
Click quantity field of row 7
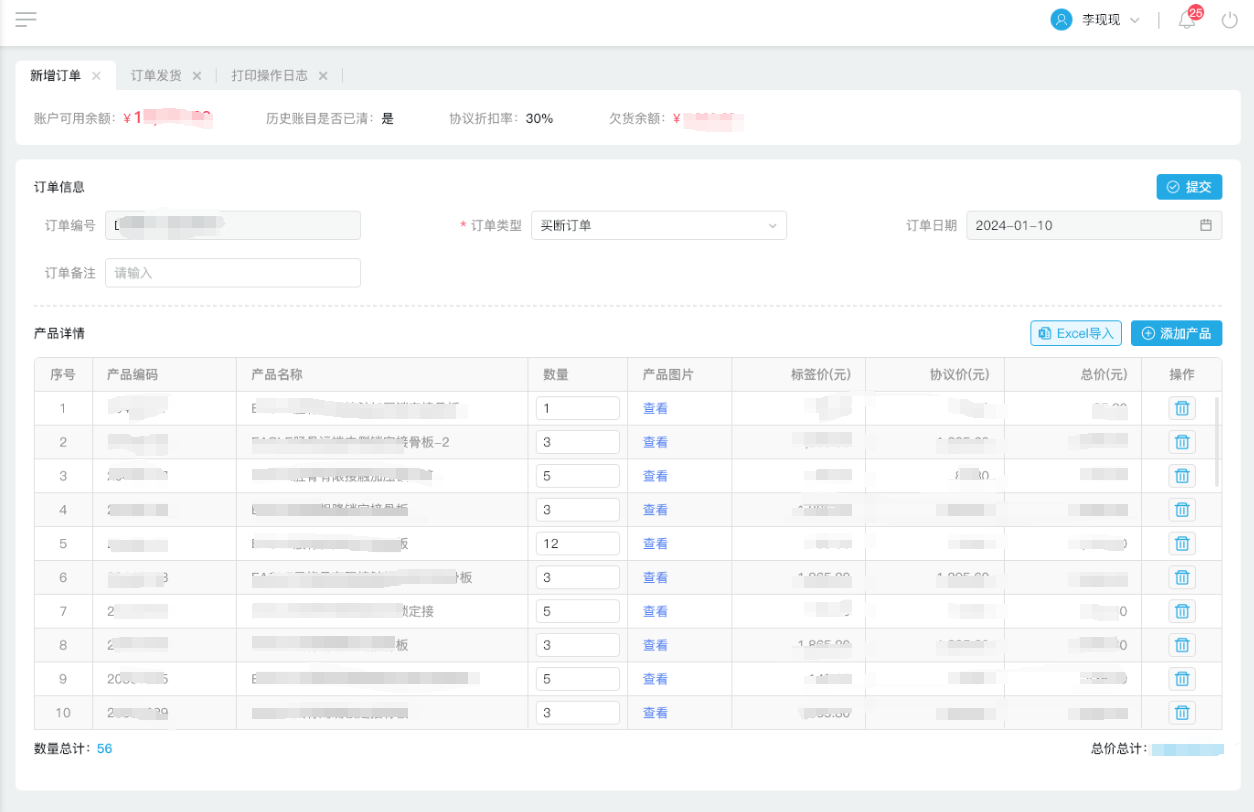pyautogui.click(x=578, y=611)
